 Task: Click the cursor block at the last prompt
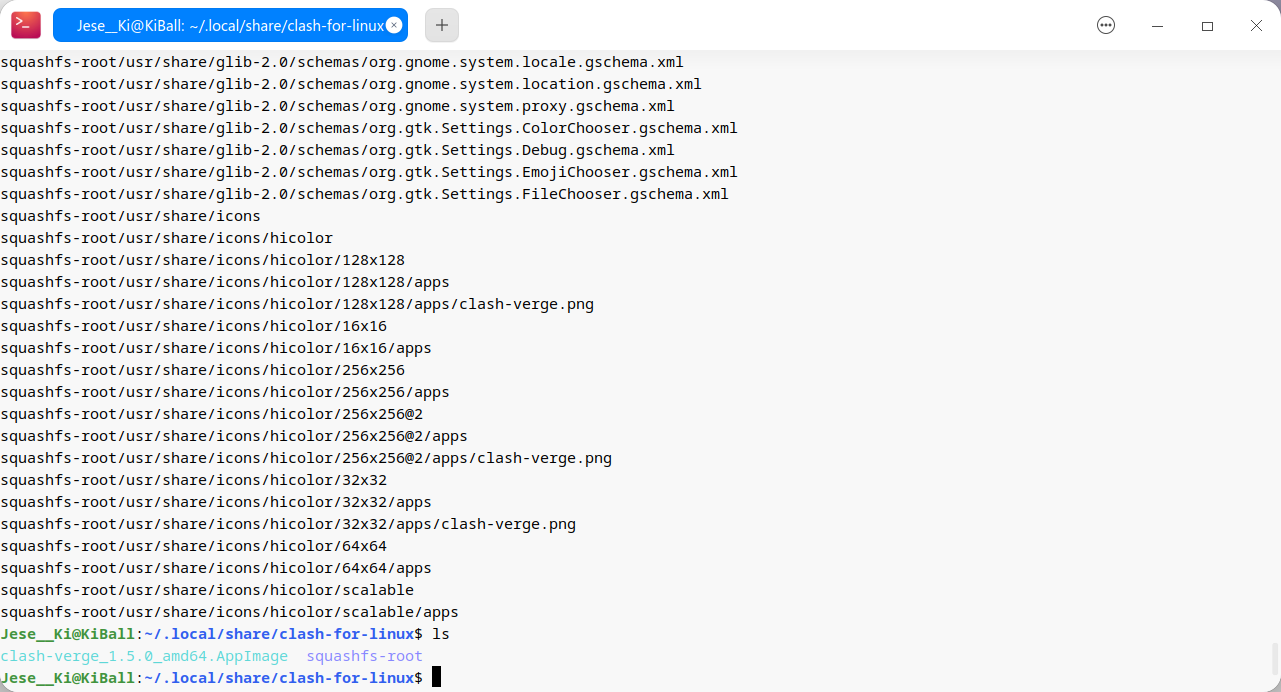(436, 678)
